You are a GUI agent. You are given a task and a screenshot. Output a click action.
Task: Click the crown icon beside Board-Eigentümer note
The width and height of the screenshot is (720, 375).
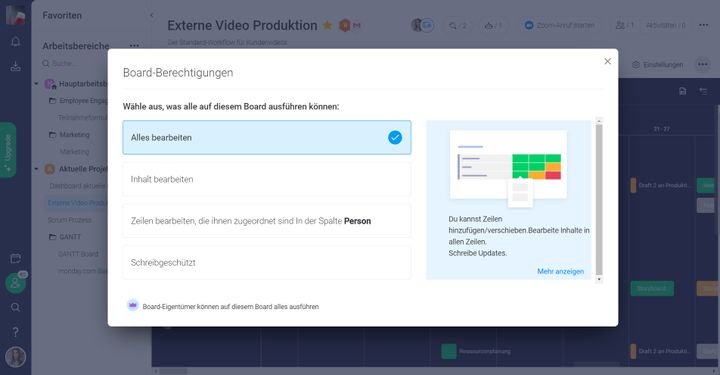(133, 306)
